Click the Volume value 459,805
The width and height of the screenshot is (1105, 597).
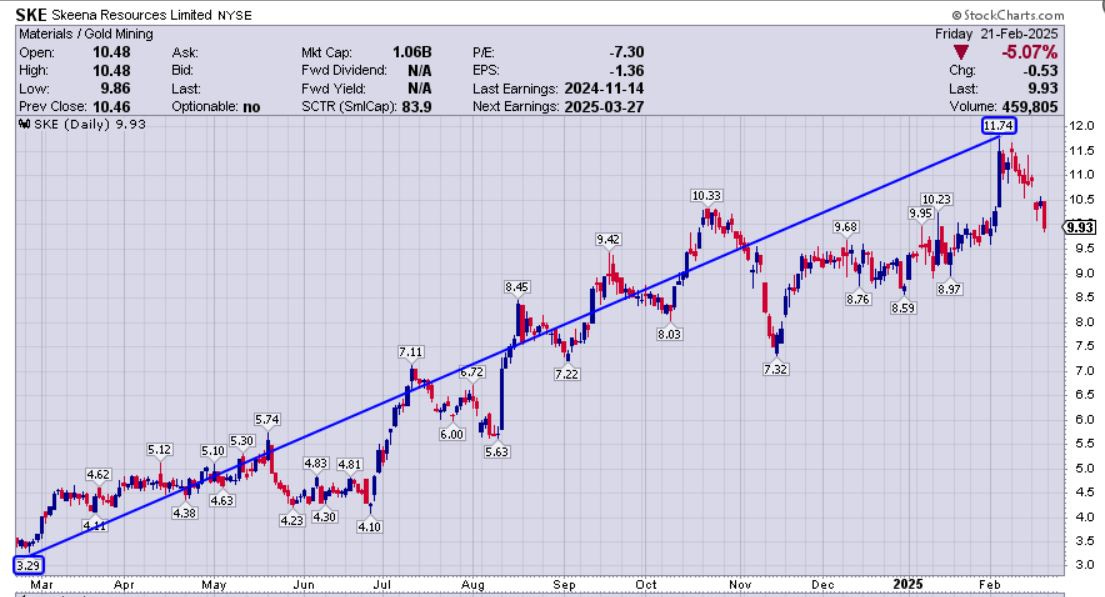click(1030, 106)
